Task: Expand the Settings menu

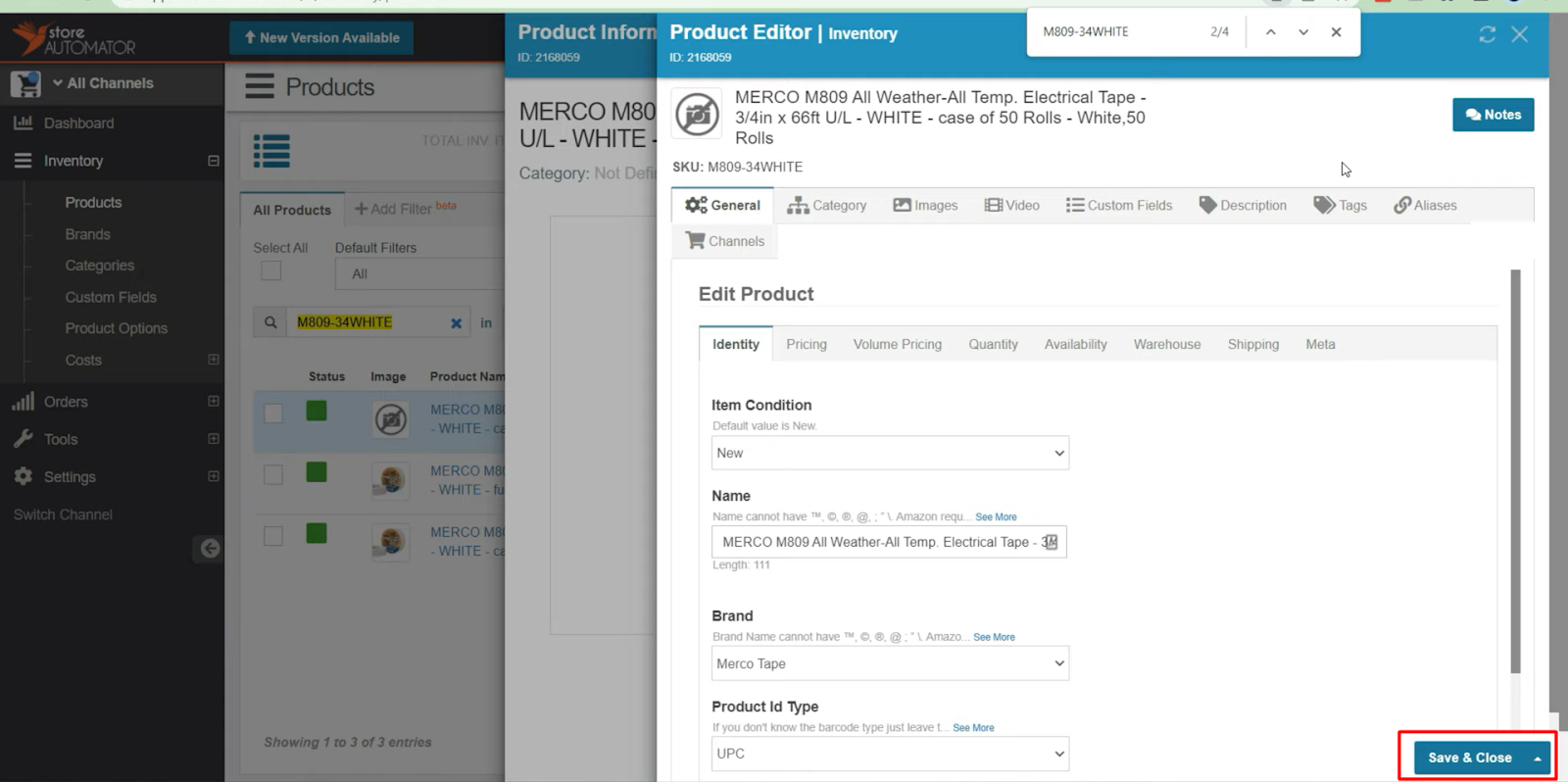Action: [x=214, y=476]
